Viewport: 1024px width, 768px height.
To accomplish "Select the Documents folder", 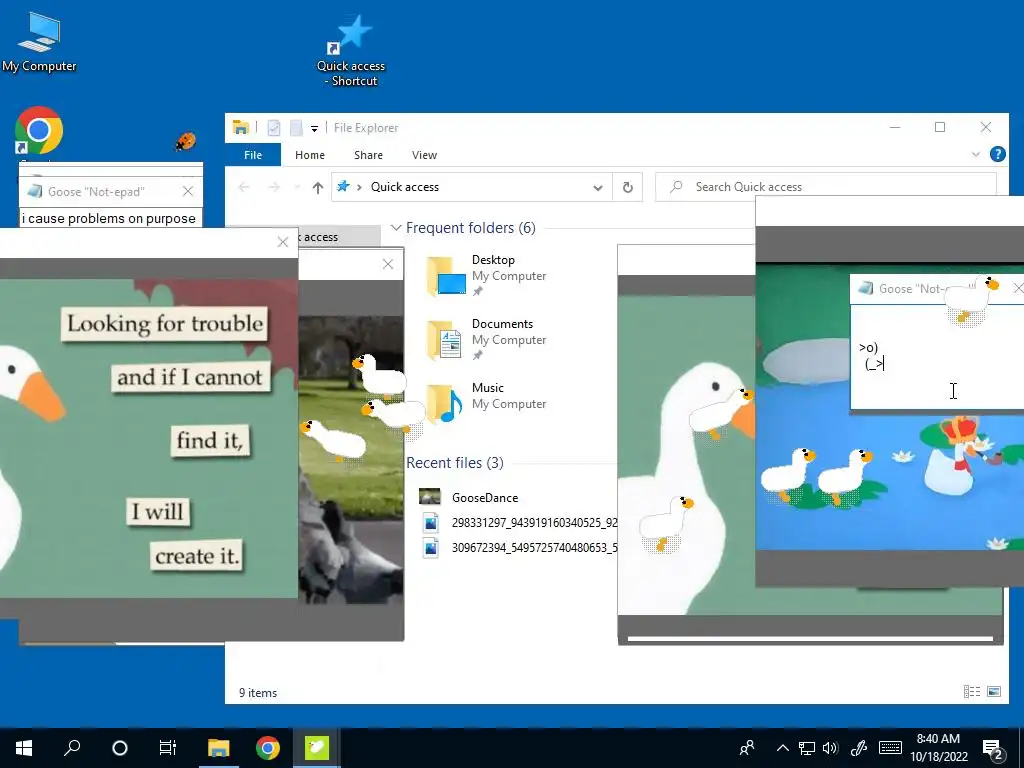I will pos(487,340).
